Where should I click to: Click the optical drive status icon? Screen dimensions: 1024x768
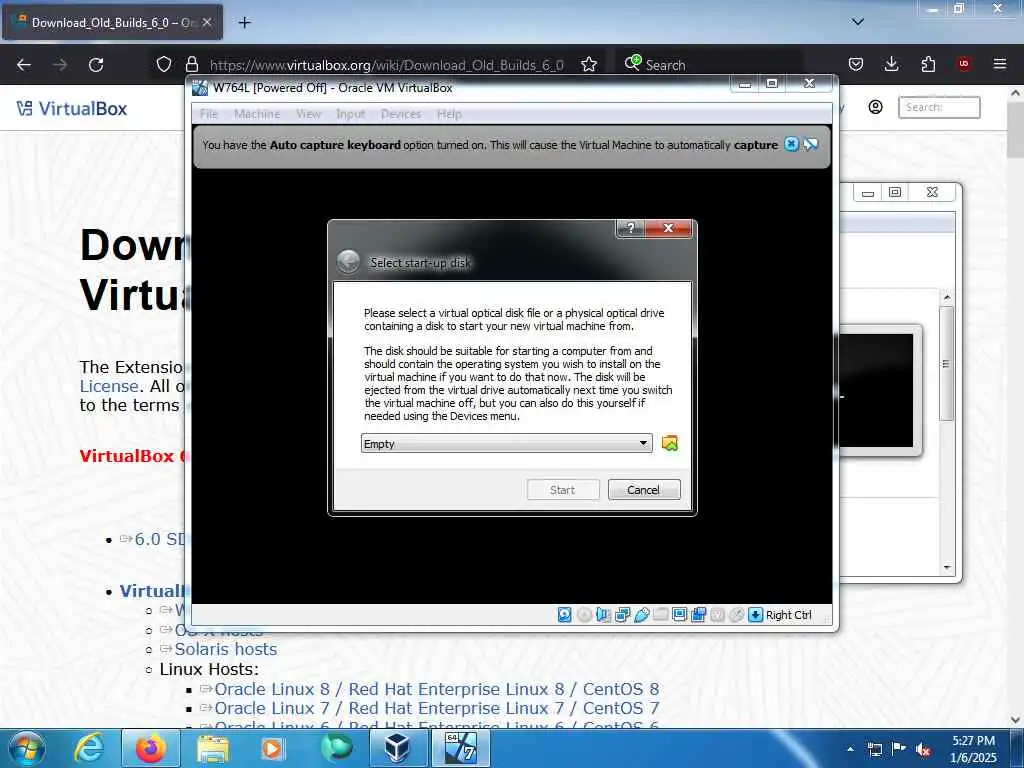tap(584, 615)
